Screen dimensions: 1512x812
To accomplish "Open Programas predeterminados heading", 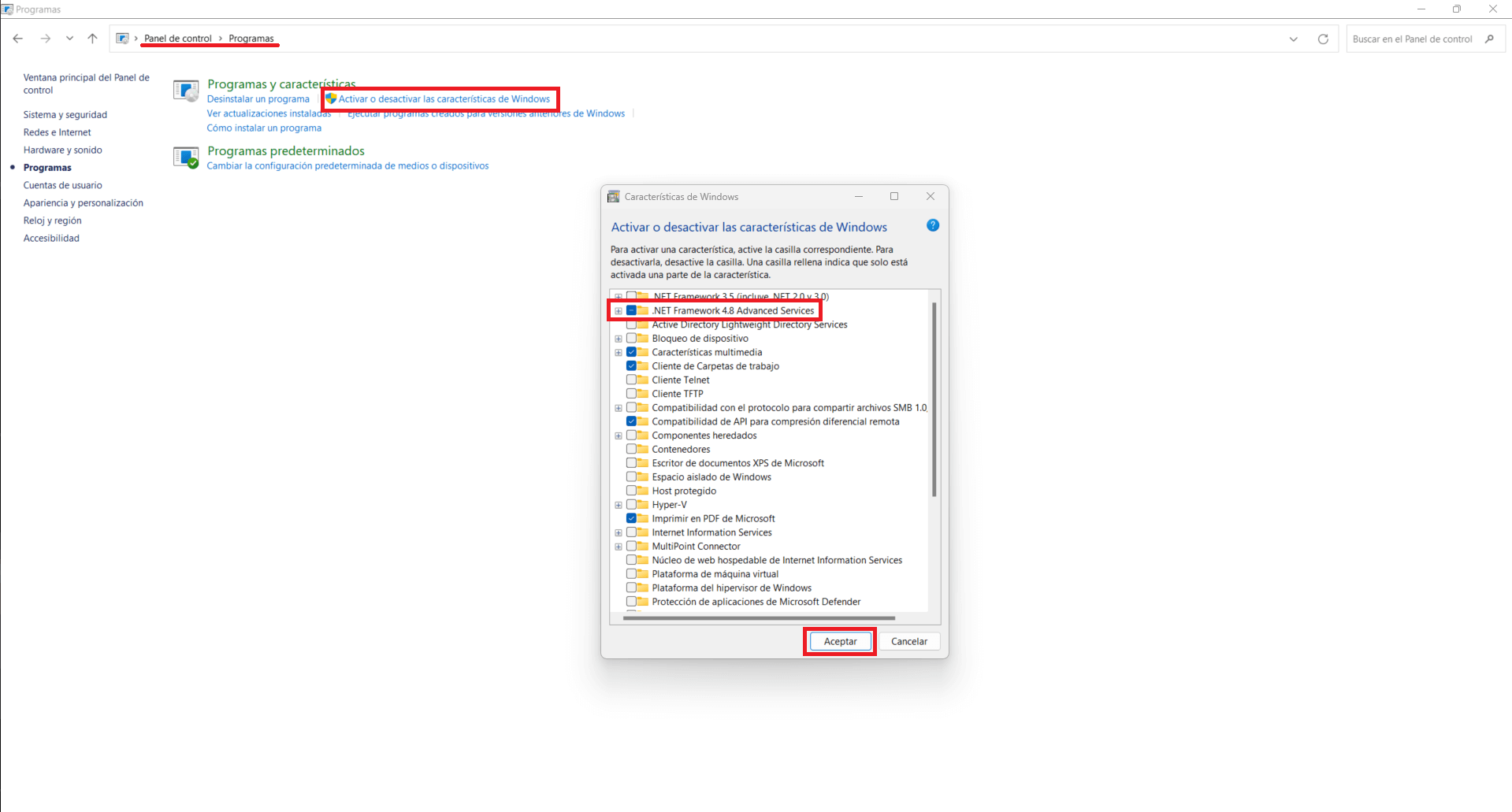I will click(286, 151).
